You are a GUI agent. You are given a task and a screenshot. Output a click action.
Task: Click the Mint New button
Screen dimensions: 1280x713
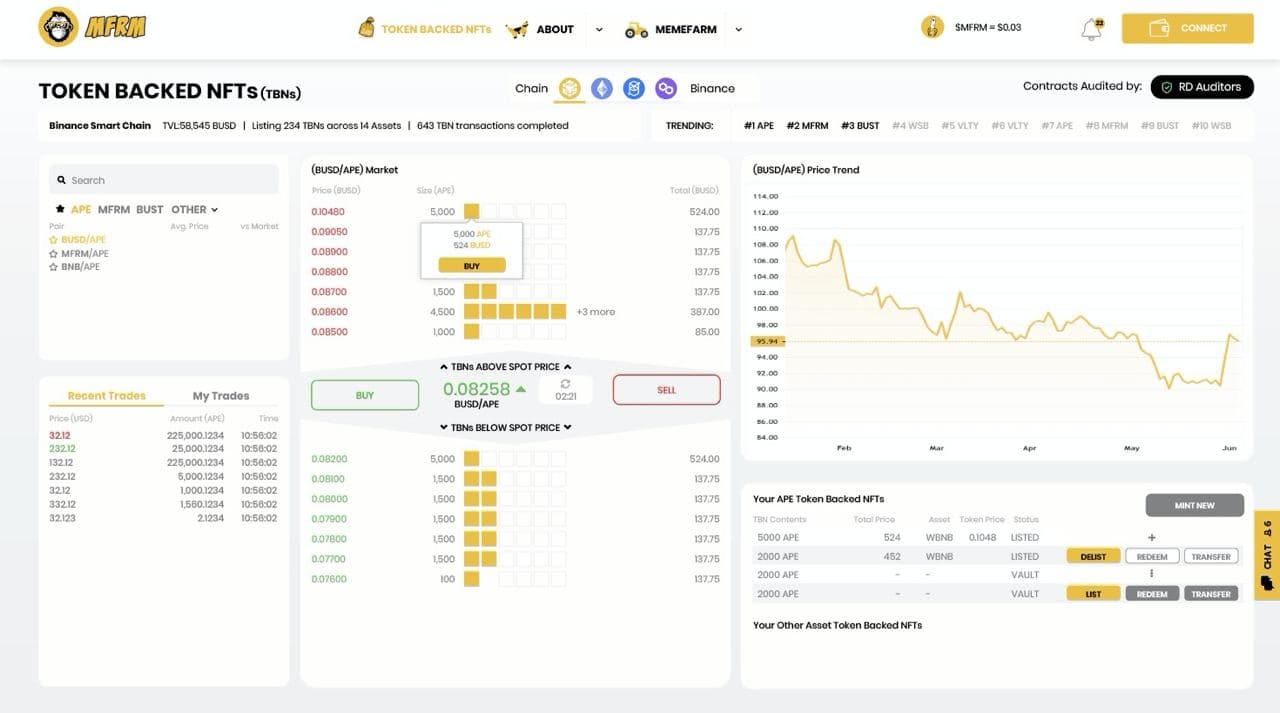(x=1195, y=505)
